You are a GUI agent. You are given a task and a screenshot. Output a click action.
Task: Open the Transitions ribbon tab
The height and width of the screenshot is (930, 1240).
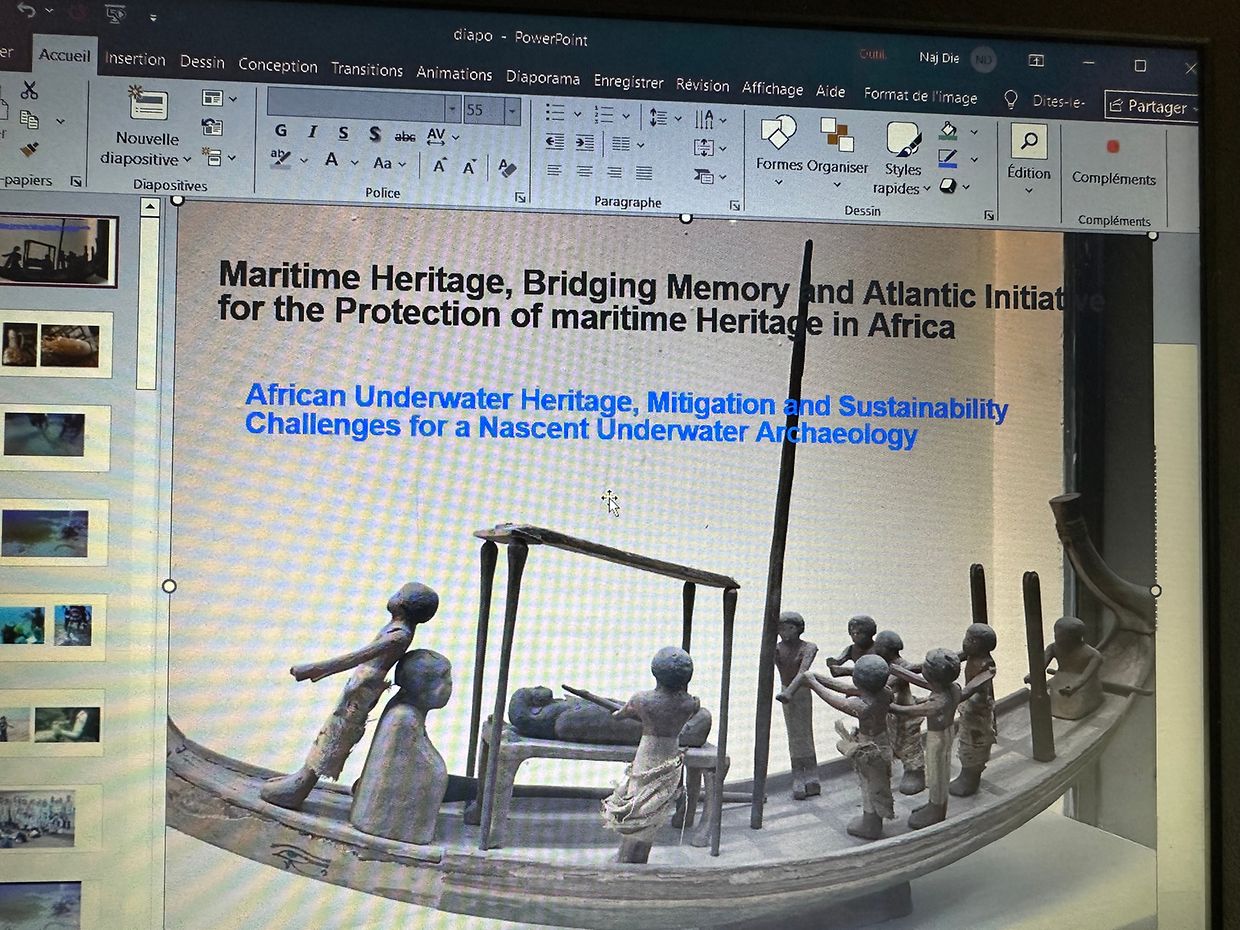[x=367, y=69]
